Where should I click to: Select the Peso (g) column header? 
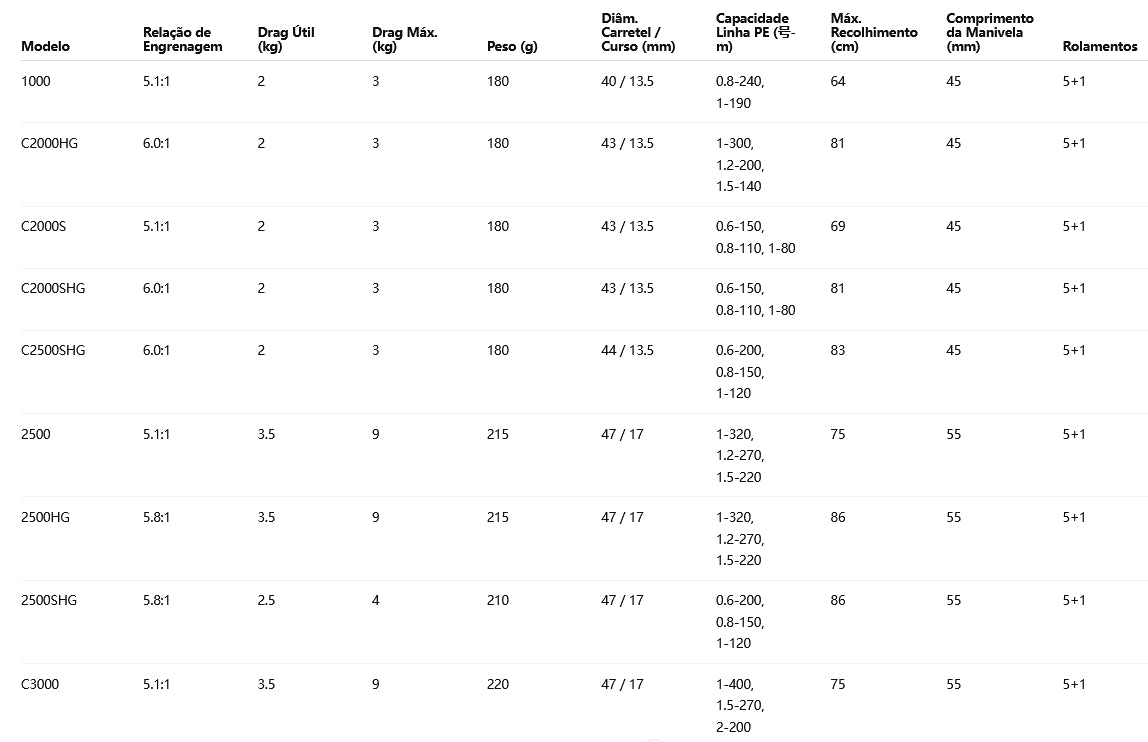pos(512,47)
